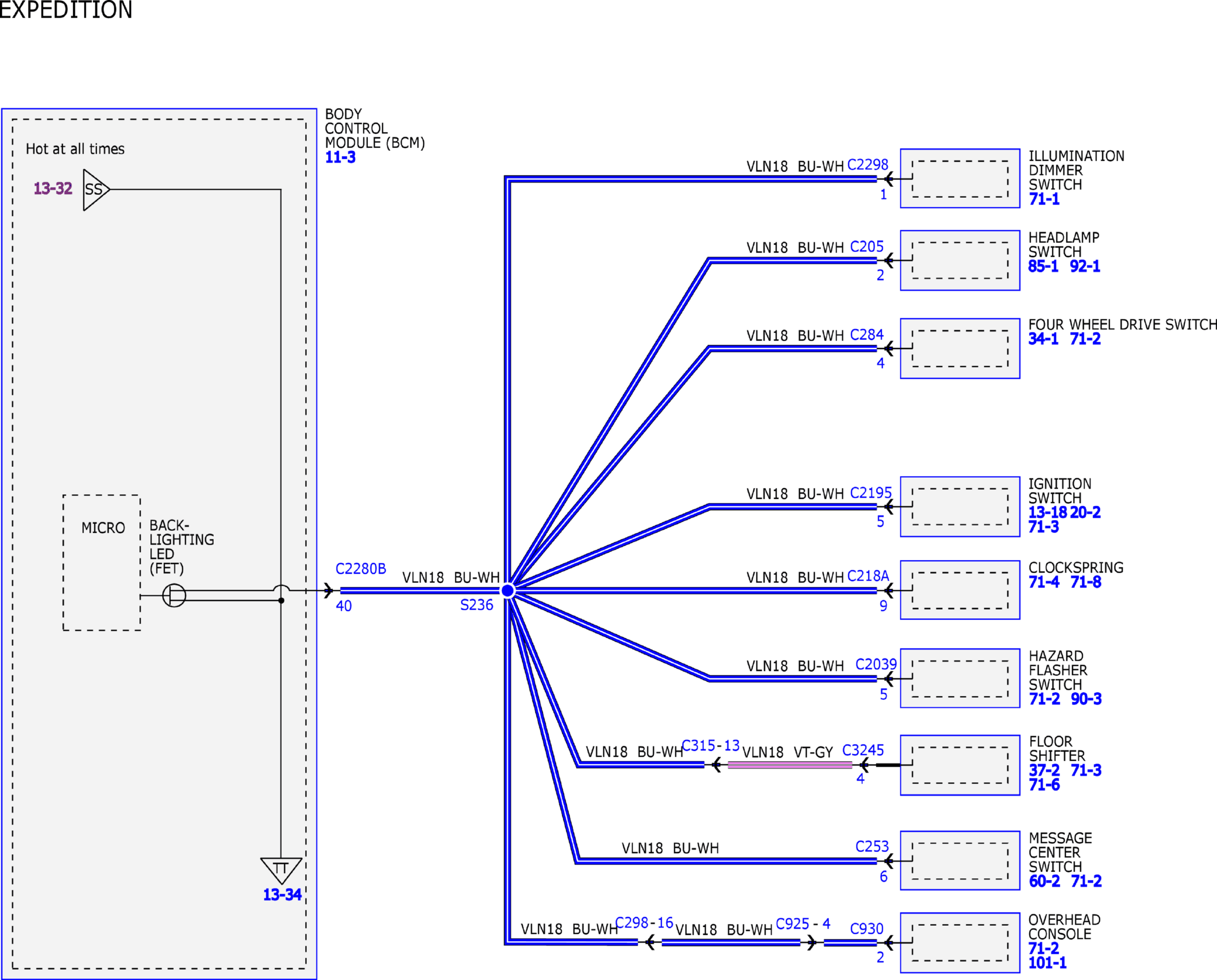This screenshot has width=1217, height=980.
Task: Select connector label C2195
Action: (x=871, y=493)
